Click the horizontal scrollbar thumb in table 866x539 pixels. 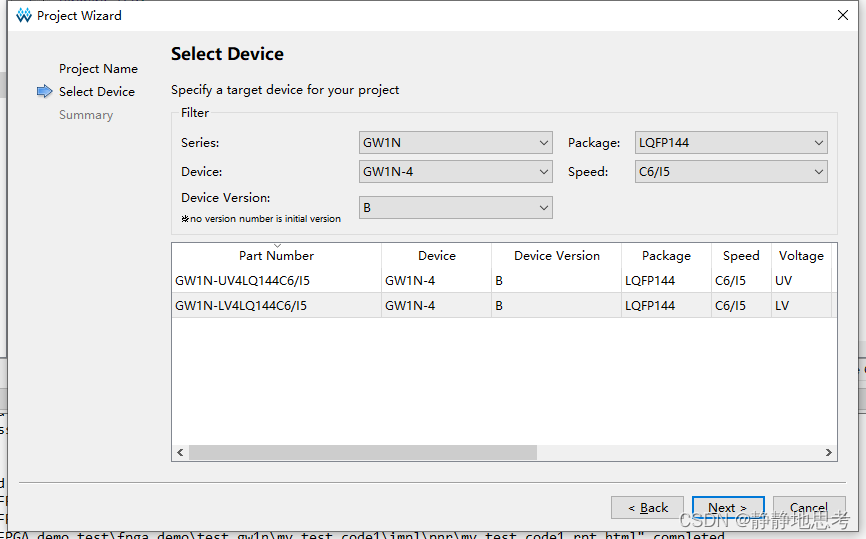click(363, 452)
